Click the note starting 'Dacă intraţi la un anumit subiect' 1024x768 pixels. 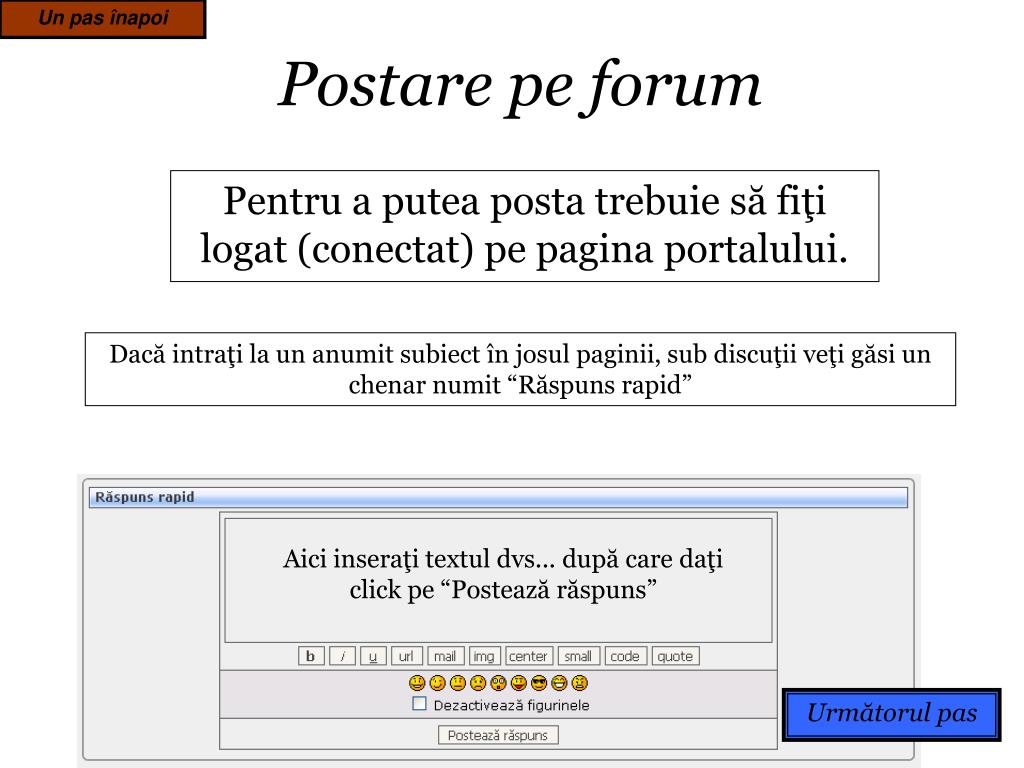pyautogui.click(x=520, y=369)
